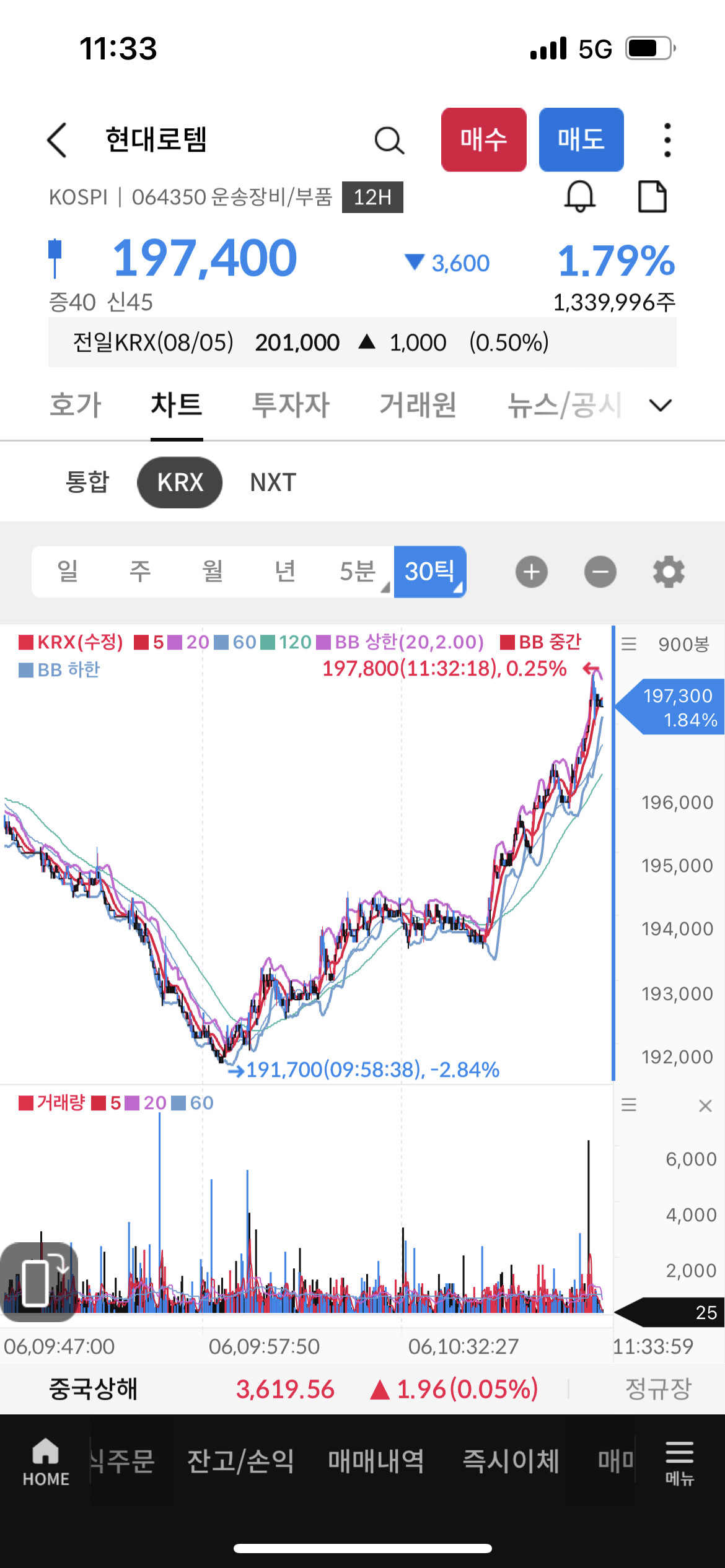Zoom in chart with plus icon
Screen dimensions: 725x1568
(x=531, y=572)
